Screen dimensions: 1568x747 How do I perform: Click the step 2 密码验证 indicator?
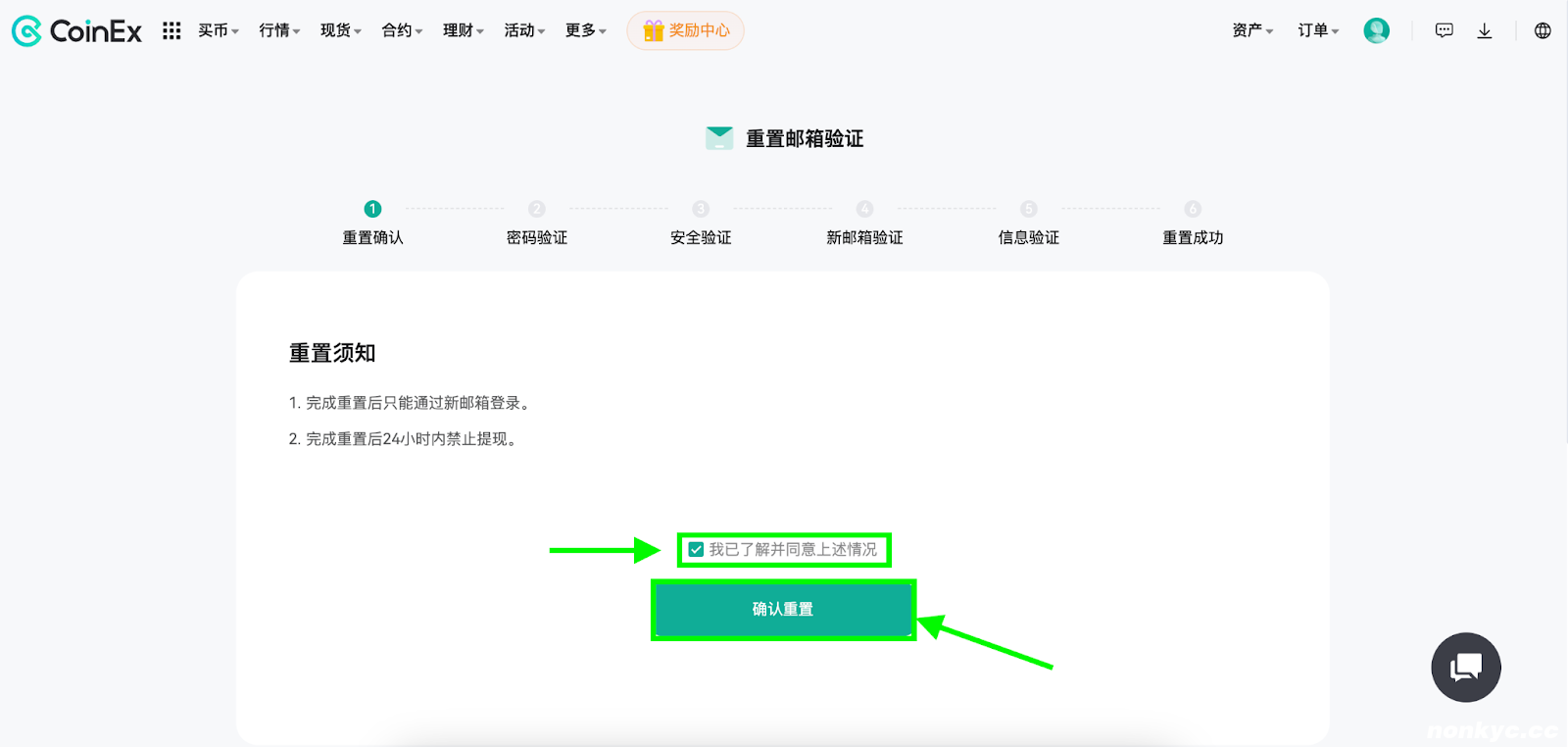point(536,209)
